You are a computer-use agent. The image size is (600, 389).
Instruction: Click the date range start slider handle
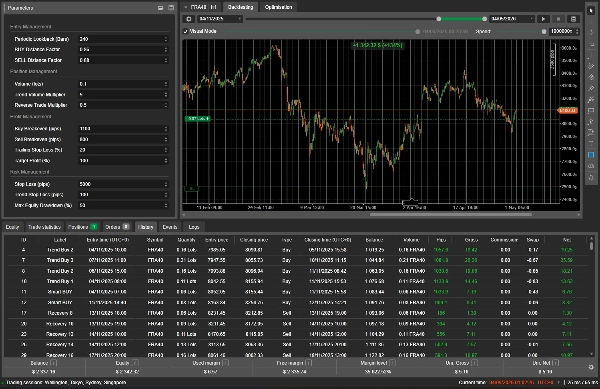click(x=439, y=19)
